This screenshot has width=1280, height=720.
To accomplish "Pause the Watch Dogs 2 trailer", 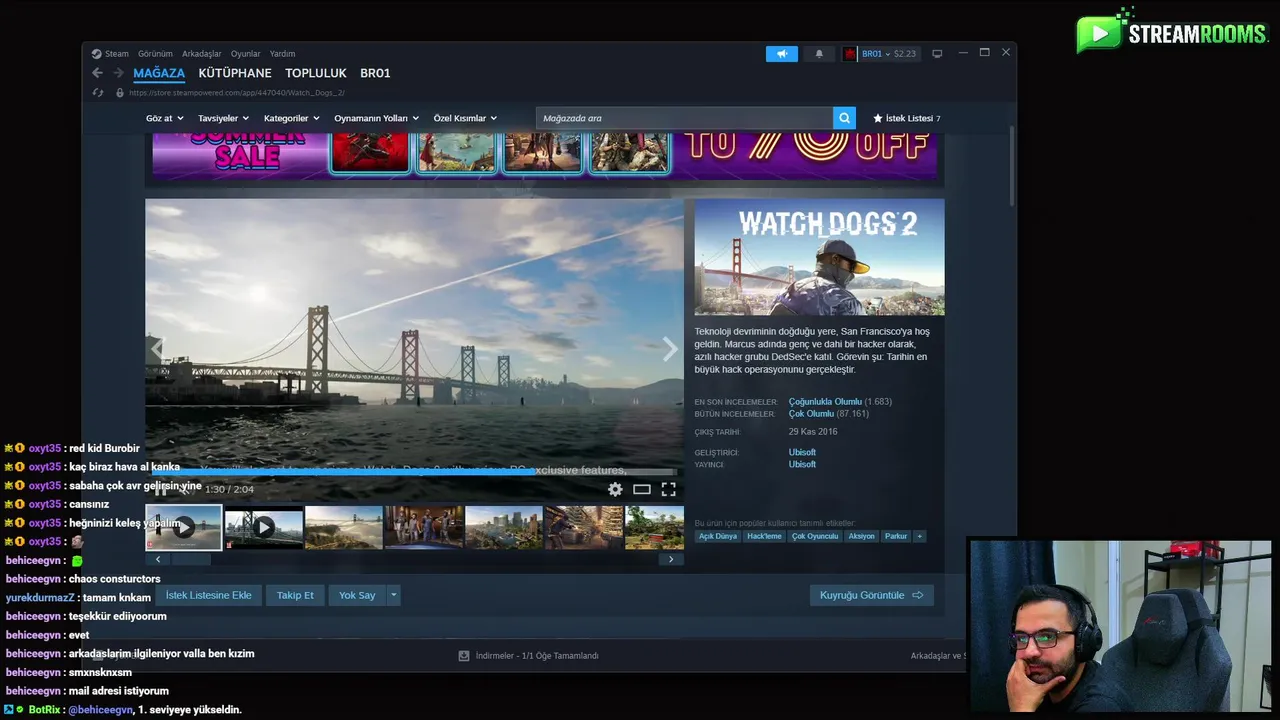I will [x=160, y=489].
